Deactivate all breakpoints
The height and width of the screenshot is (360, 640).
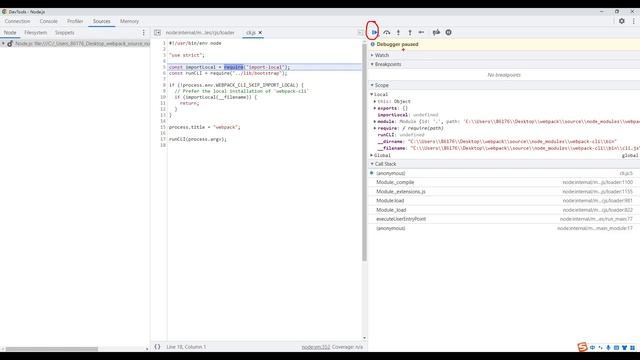(x=436, y=32)
